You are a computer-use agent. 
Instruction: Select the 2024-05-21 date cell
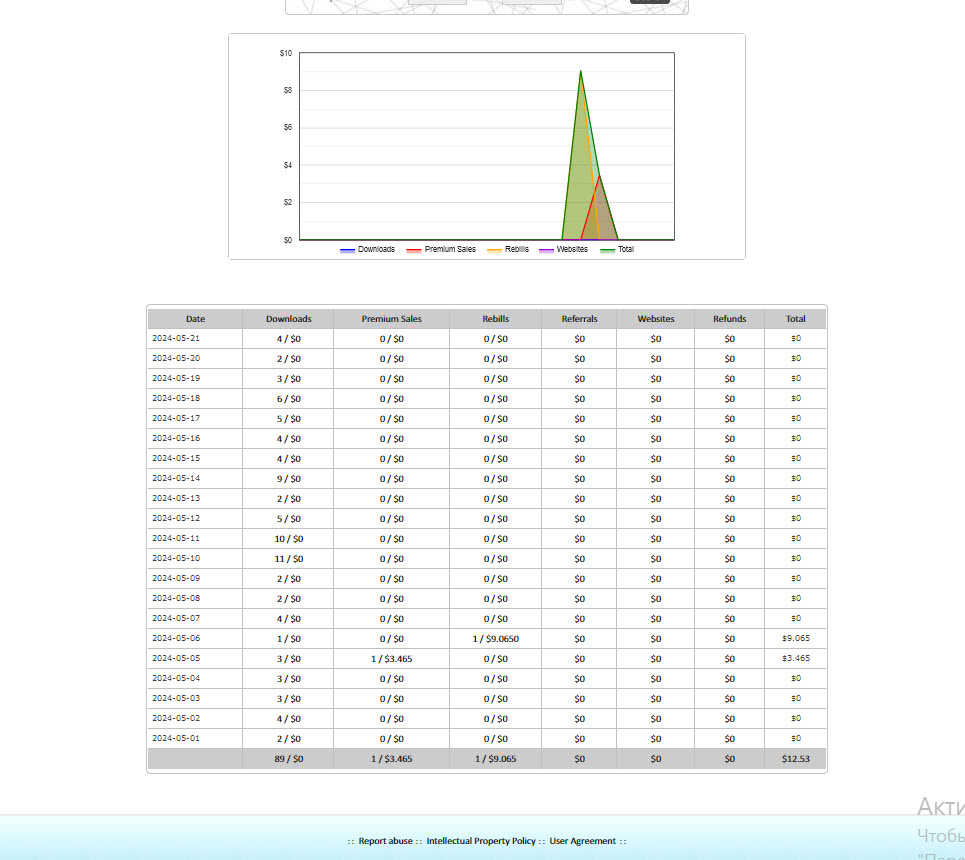click(195, 339)
